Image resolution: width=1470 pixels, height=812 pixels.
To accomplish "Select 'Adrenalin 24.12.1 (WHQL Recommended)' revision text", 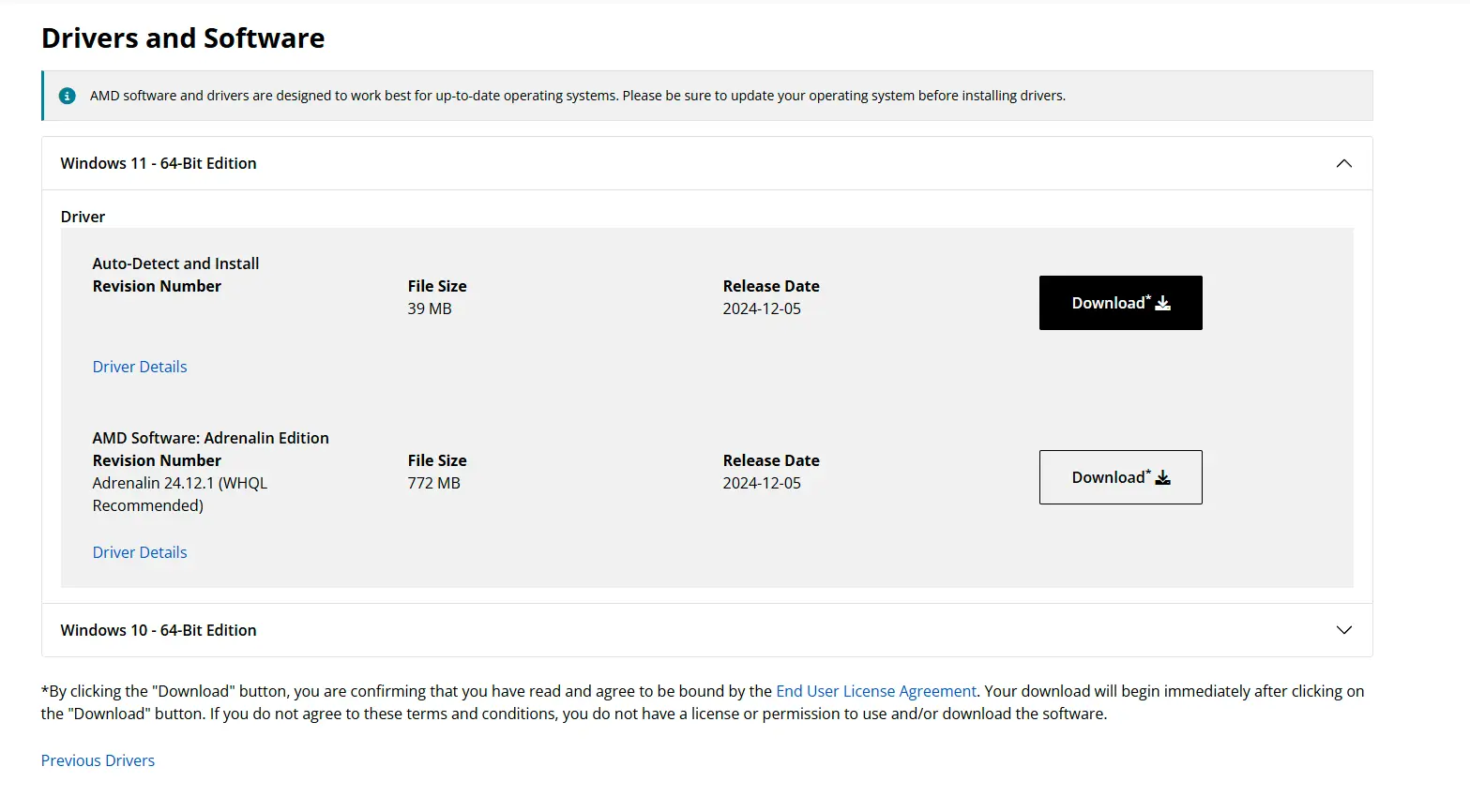I will point(180,494).
